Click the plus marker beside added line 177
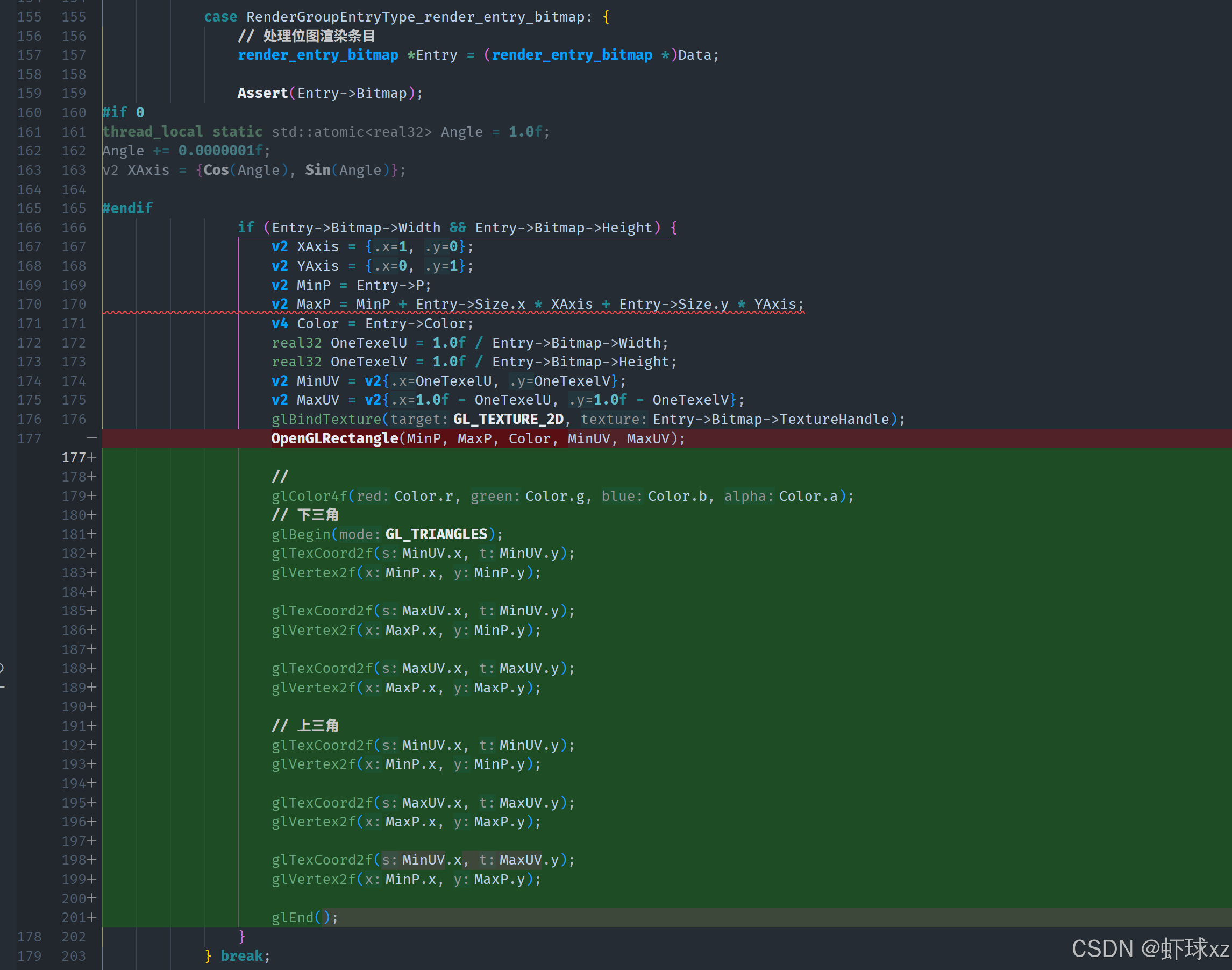Viewport: 1232px width, 970px height. click(x=91, y=458)
